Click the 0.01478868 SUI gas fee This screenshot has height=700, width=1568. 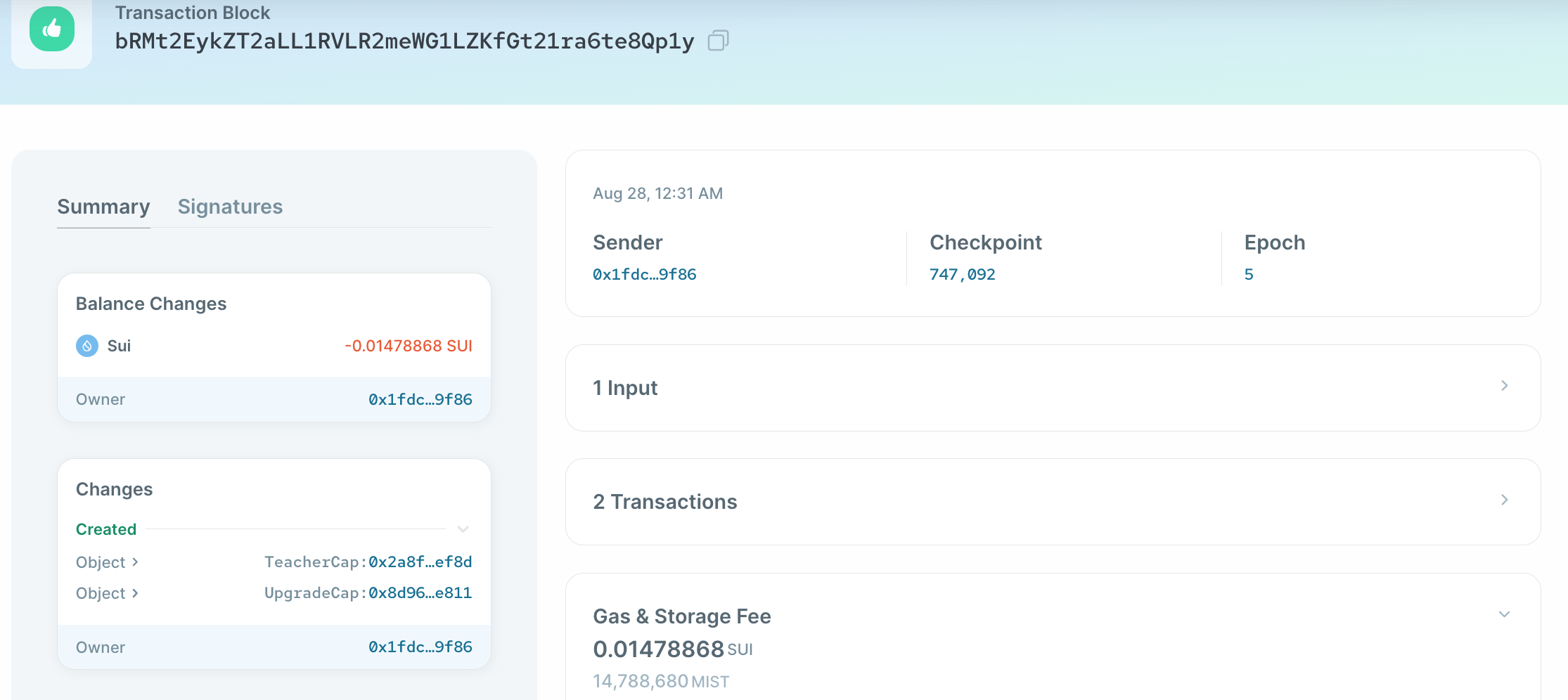[673, 649]
